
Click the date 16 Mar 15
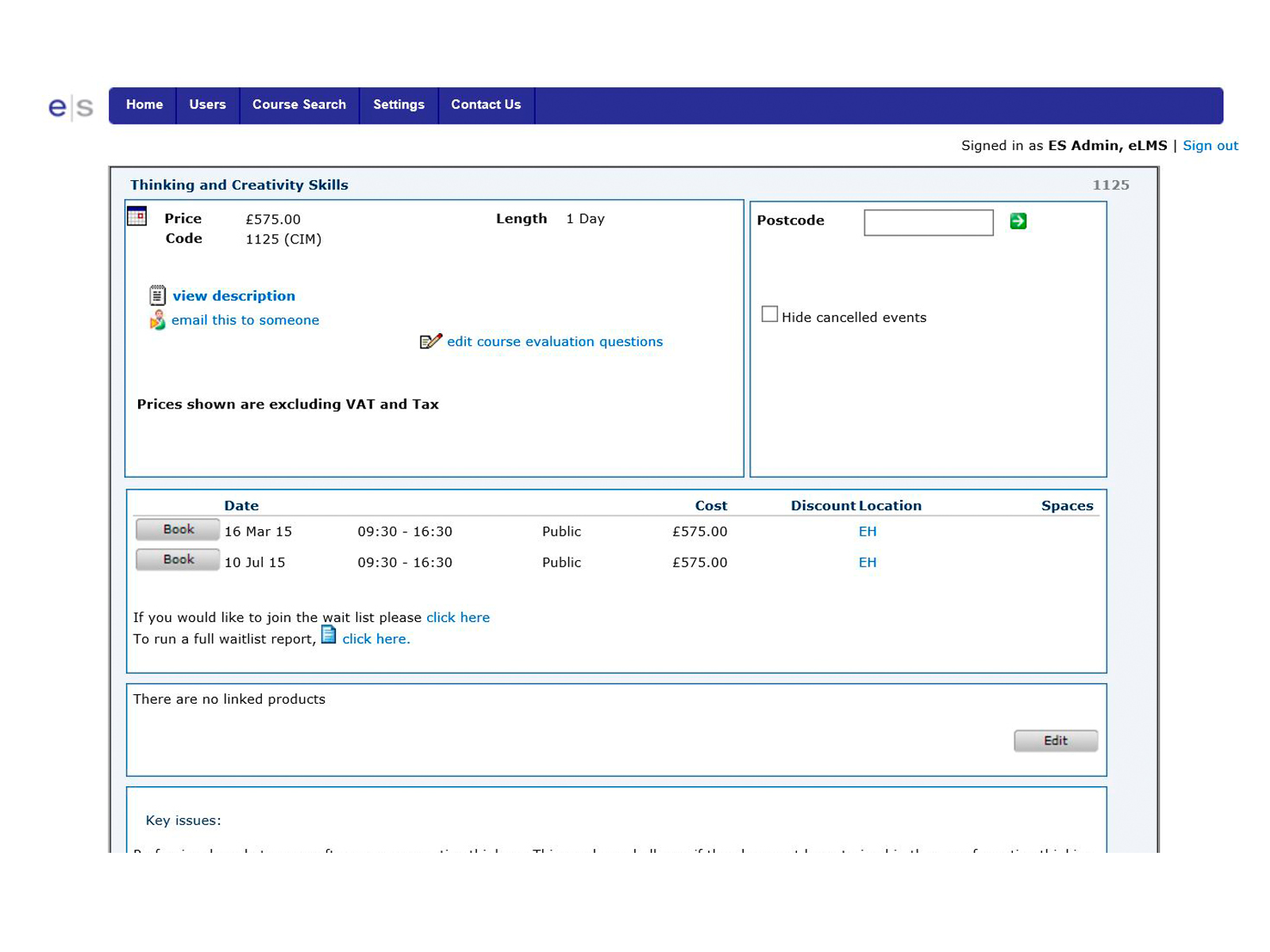258,532
